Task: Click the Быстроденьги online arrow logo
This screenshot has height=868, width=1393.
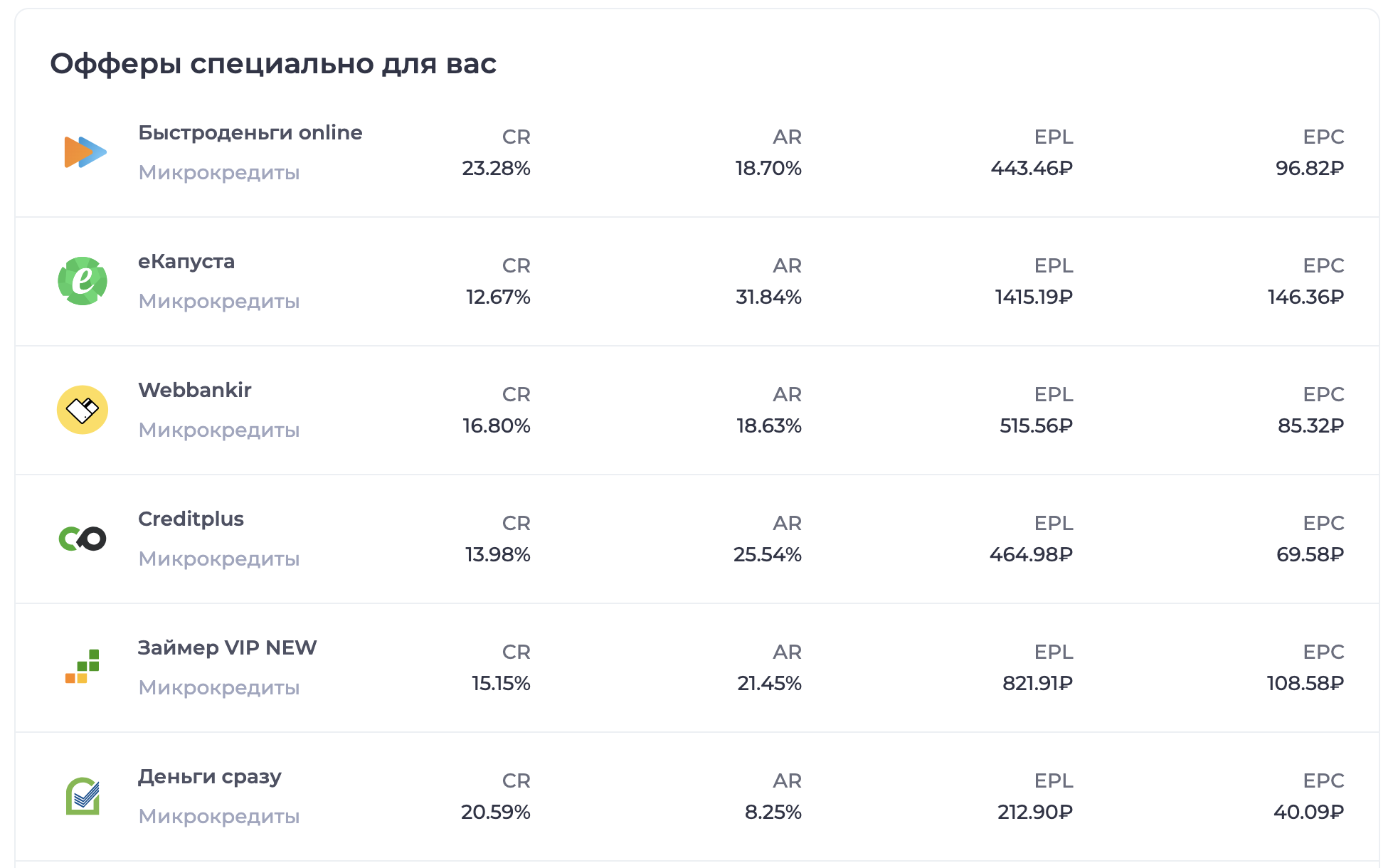Action: (x=85, y=152)
